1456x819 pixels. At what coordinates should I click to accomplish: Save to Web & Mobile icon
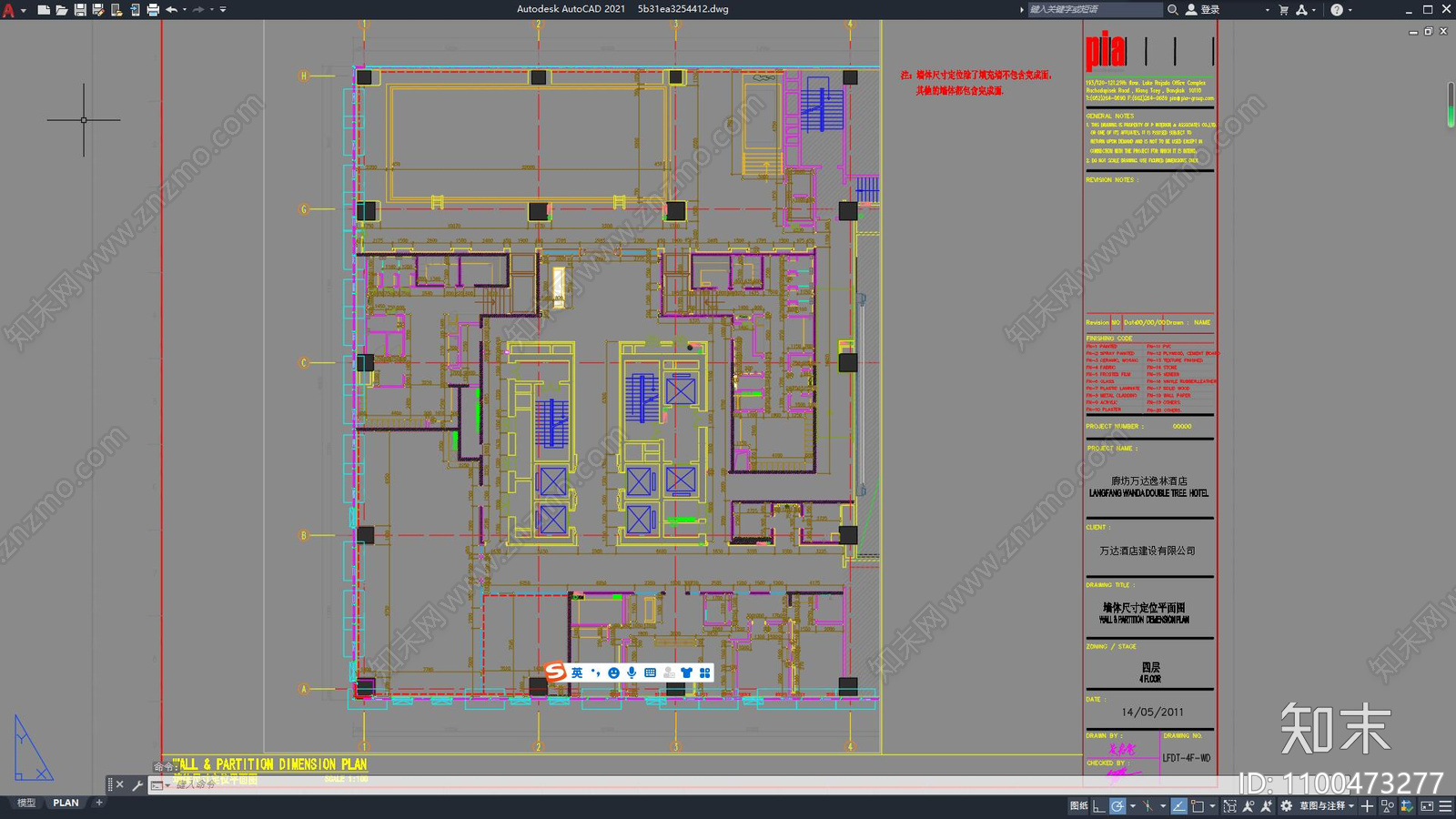[x=135, y=10]
